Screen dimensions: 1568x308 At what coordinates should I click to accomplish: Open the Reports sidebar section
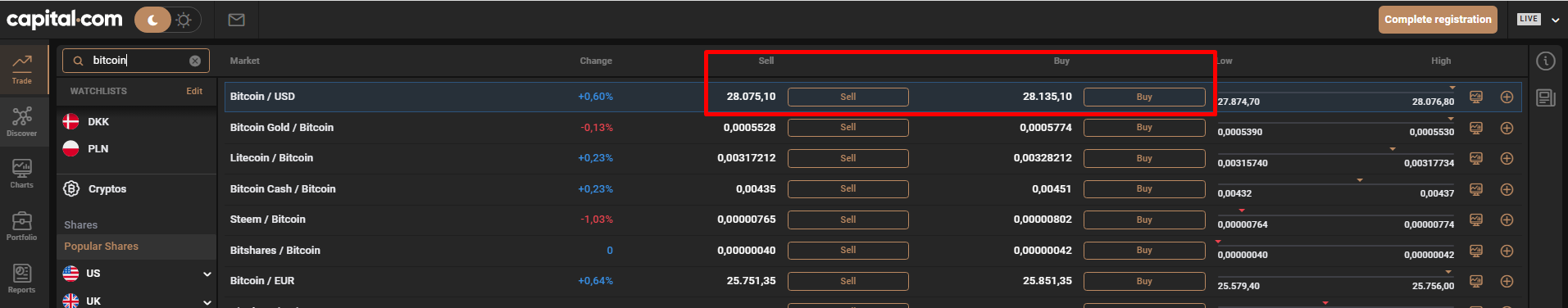(x=22, y=279)
